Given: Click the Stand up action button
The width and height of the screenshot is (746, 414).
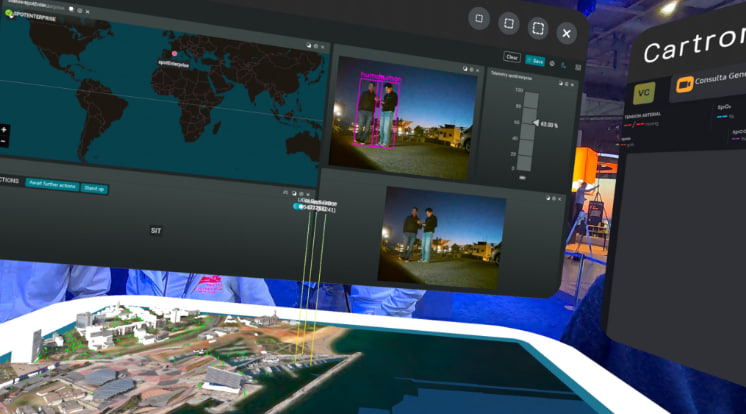Looking at the screenshot, I should [x=94, y=188].
